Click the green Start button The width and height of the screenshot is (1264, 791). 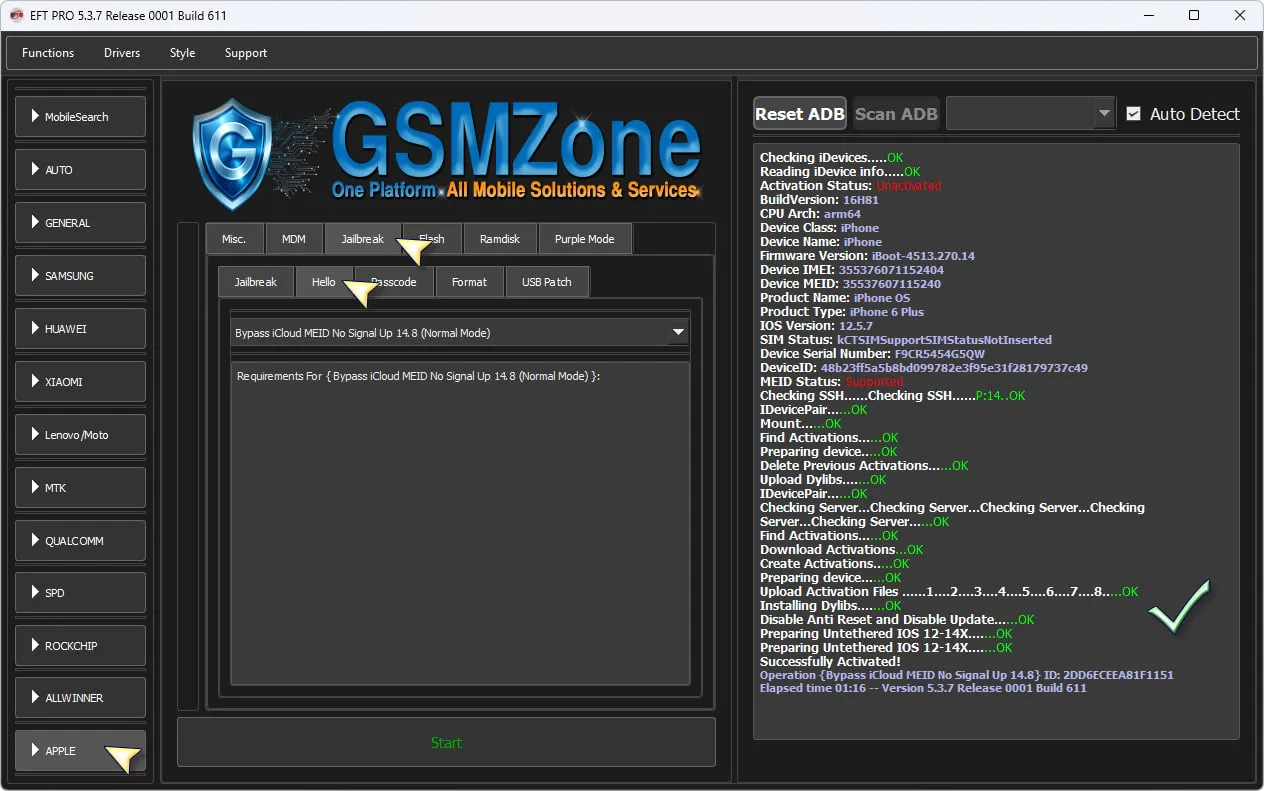point(446,742)
